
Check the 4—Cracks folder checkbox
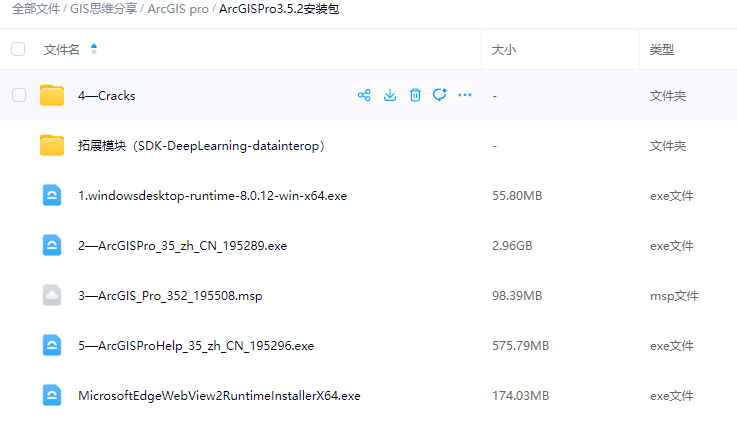[x=19, y=95]
